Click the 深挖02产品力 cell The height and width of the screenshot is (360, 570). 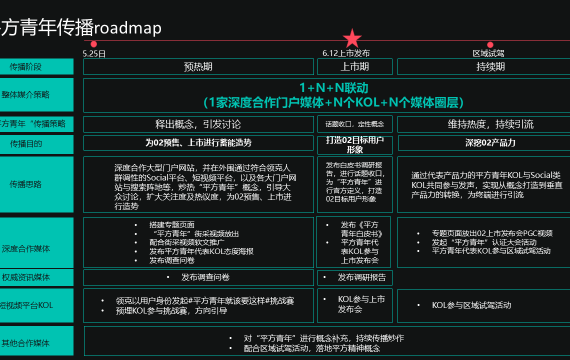tap(484, 143)
